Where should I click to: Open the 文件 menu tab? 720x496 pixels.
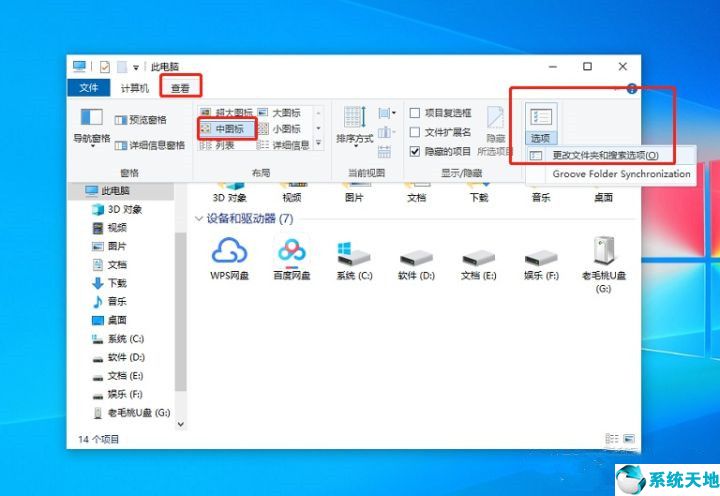click(x=88, y=88)
